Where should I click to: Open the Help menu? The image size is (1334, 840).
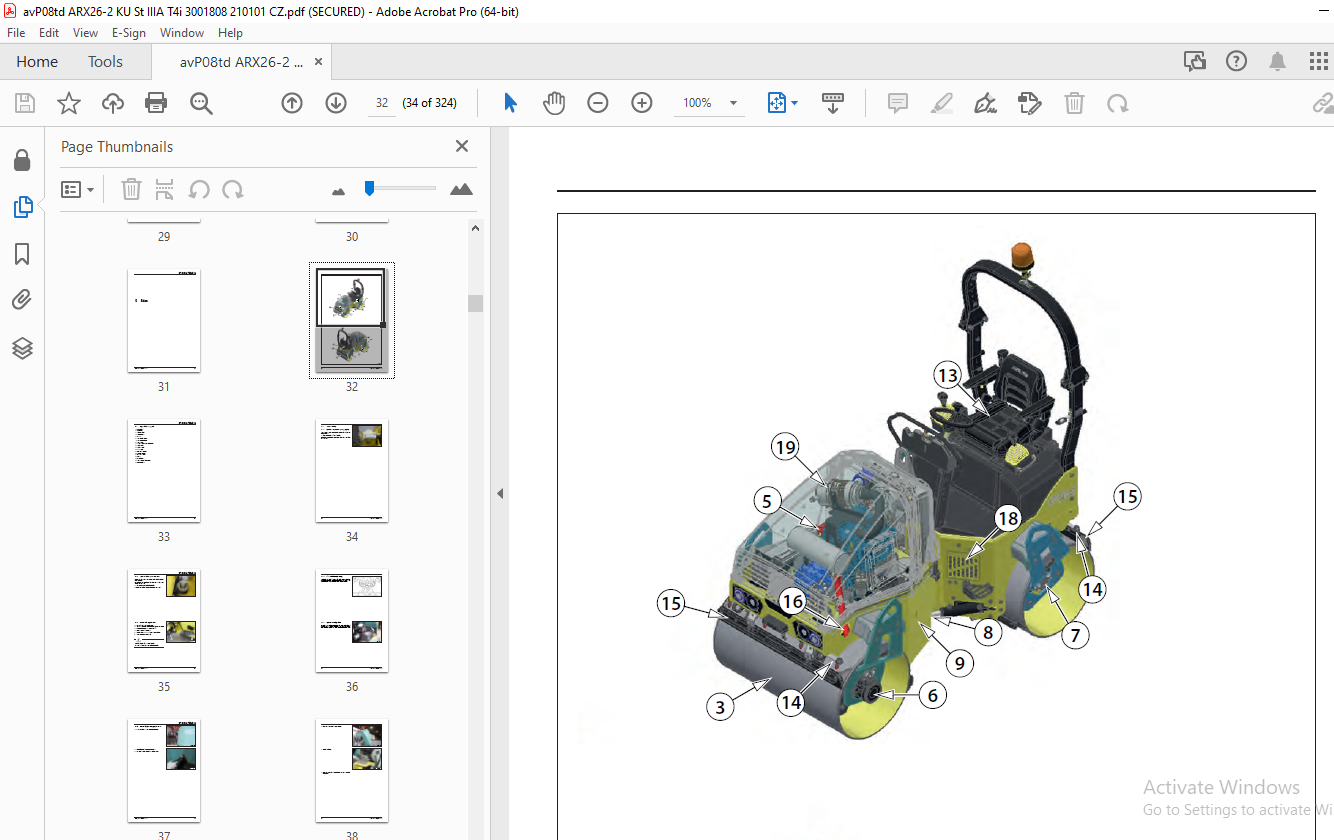pos(230,33)
